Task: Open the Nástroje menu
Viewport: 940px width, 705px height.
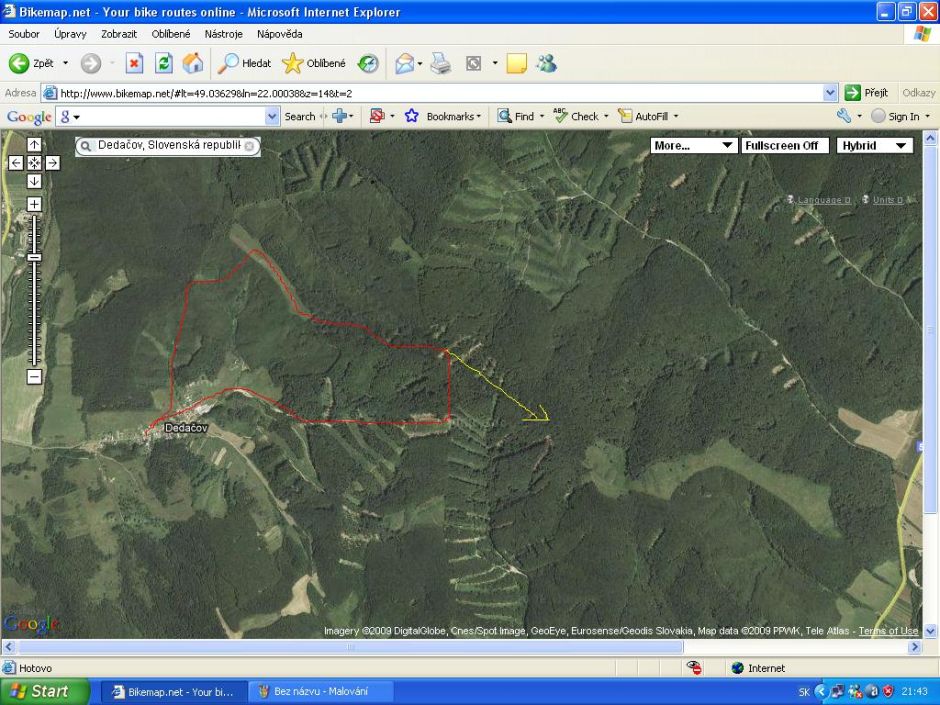Action: pyautogui.click(x=223, y=34)
